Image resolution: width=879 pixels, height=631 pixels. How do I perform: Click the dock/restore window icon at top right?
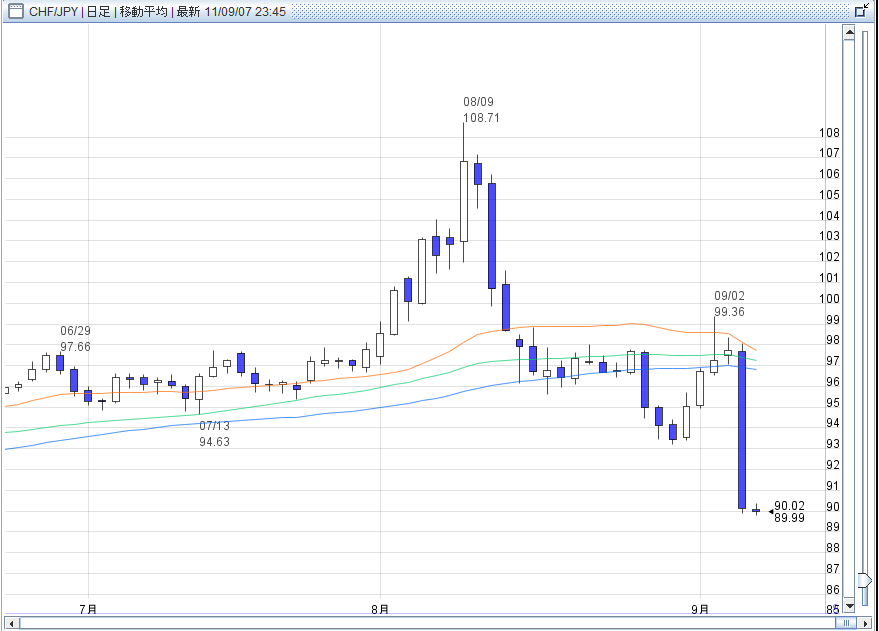pos(862,11)
